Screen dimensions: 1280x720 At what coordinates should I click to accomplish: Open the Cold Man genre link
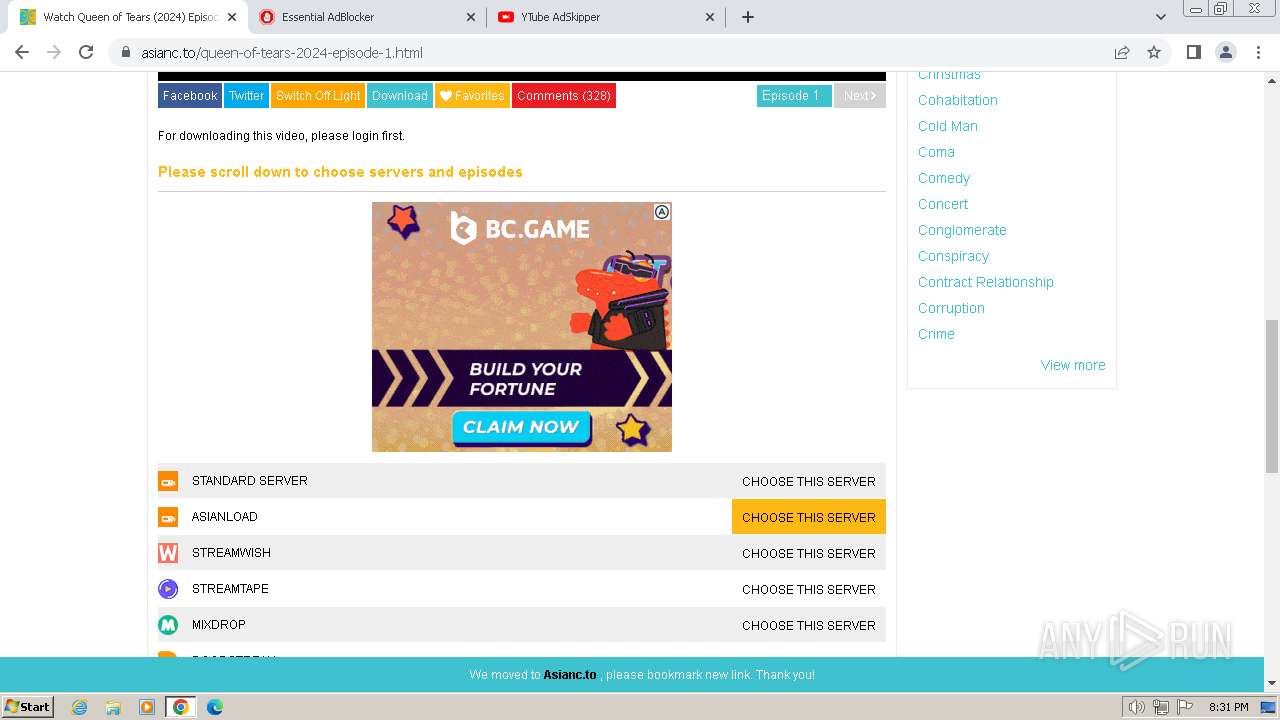click(x=948, y=126)
